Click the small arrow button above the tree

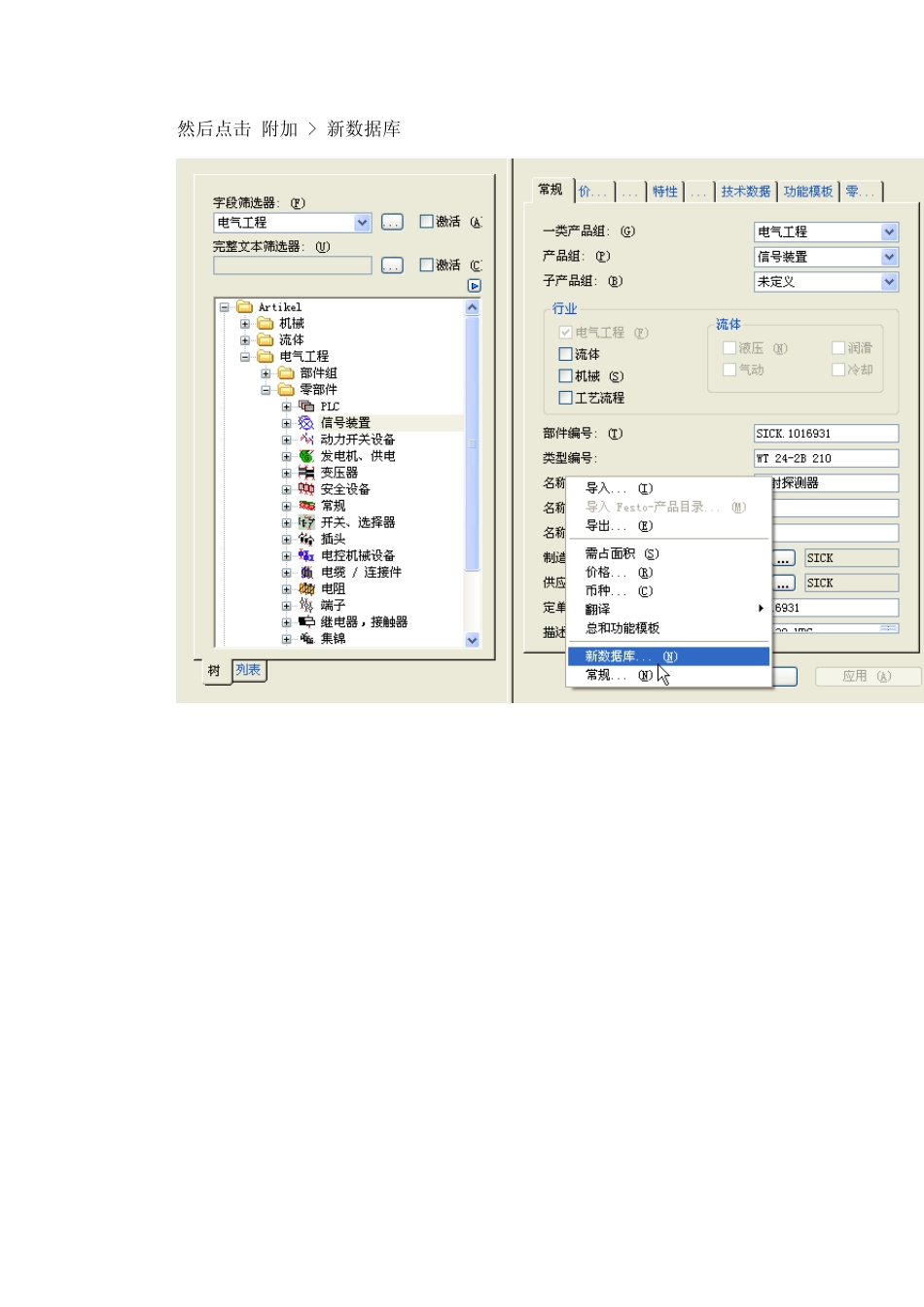pyautogui.click(x=474, y=286)
